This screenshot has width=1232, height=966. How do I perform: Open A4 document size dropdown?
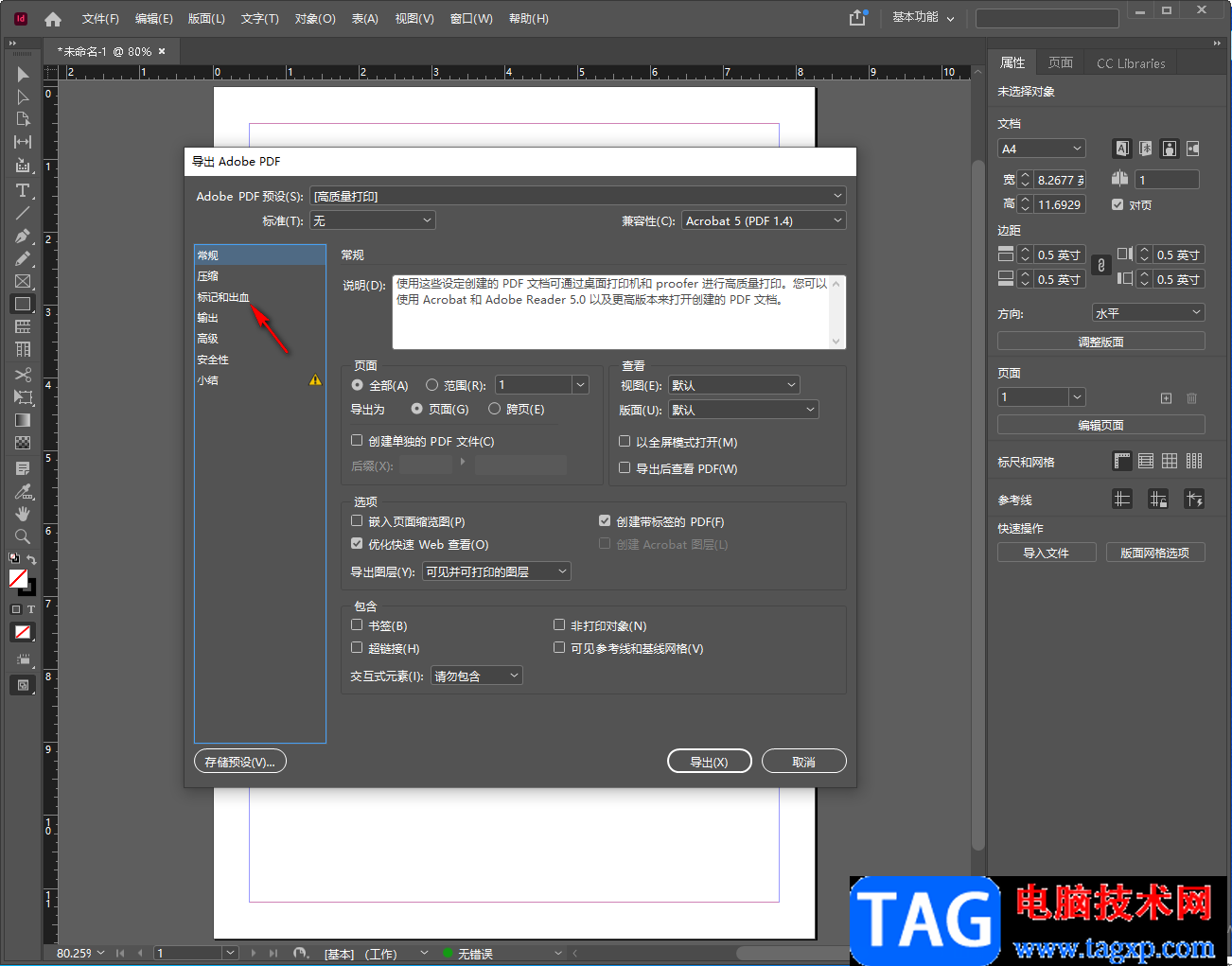pos(1042,149)
